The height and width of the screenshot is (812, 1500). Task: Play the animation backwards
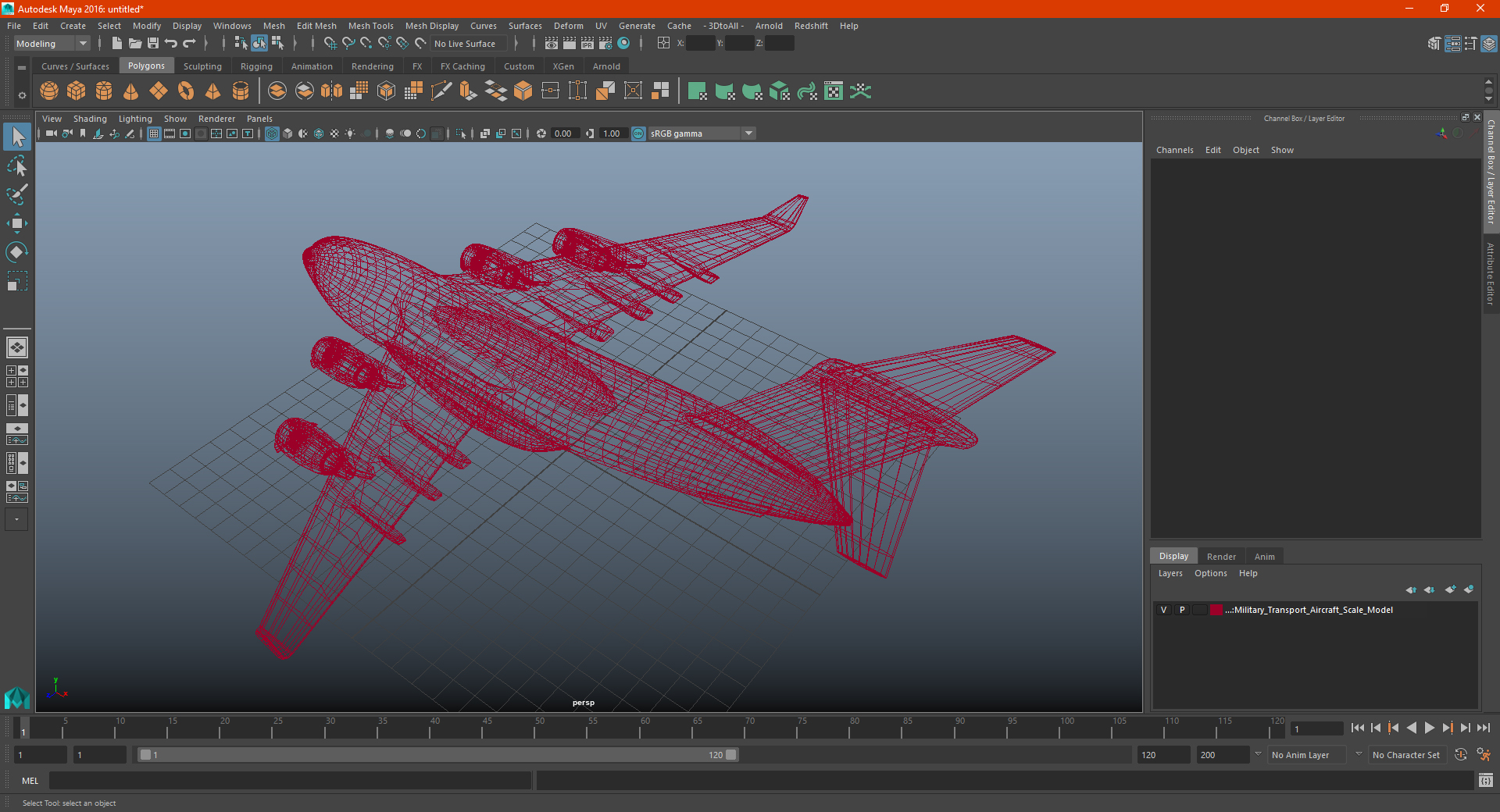1412,728
